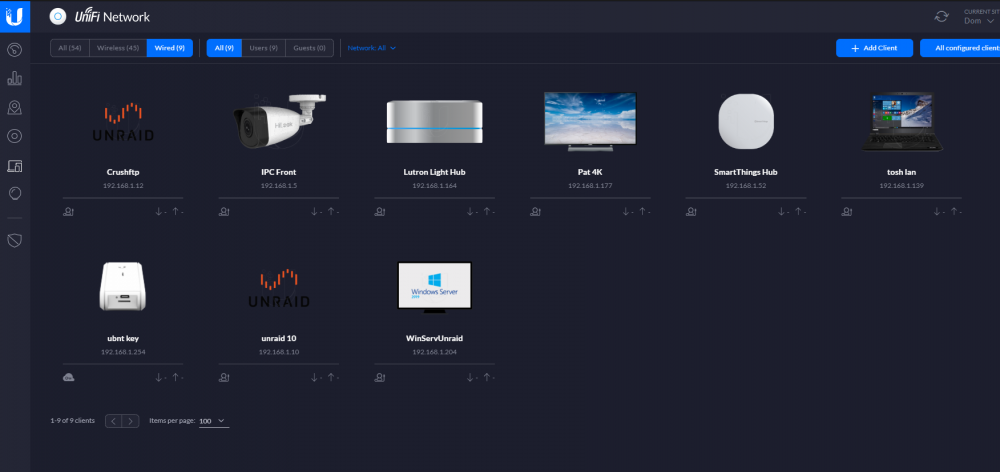Image resolution: width=1000 pixels, height=472 pixels.
Task: Select the Wired (9) filter
Action: [170, 48]
